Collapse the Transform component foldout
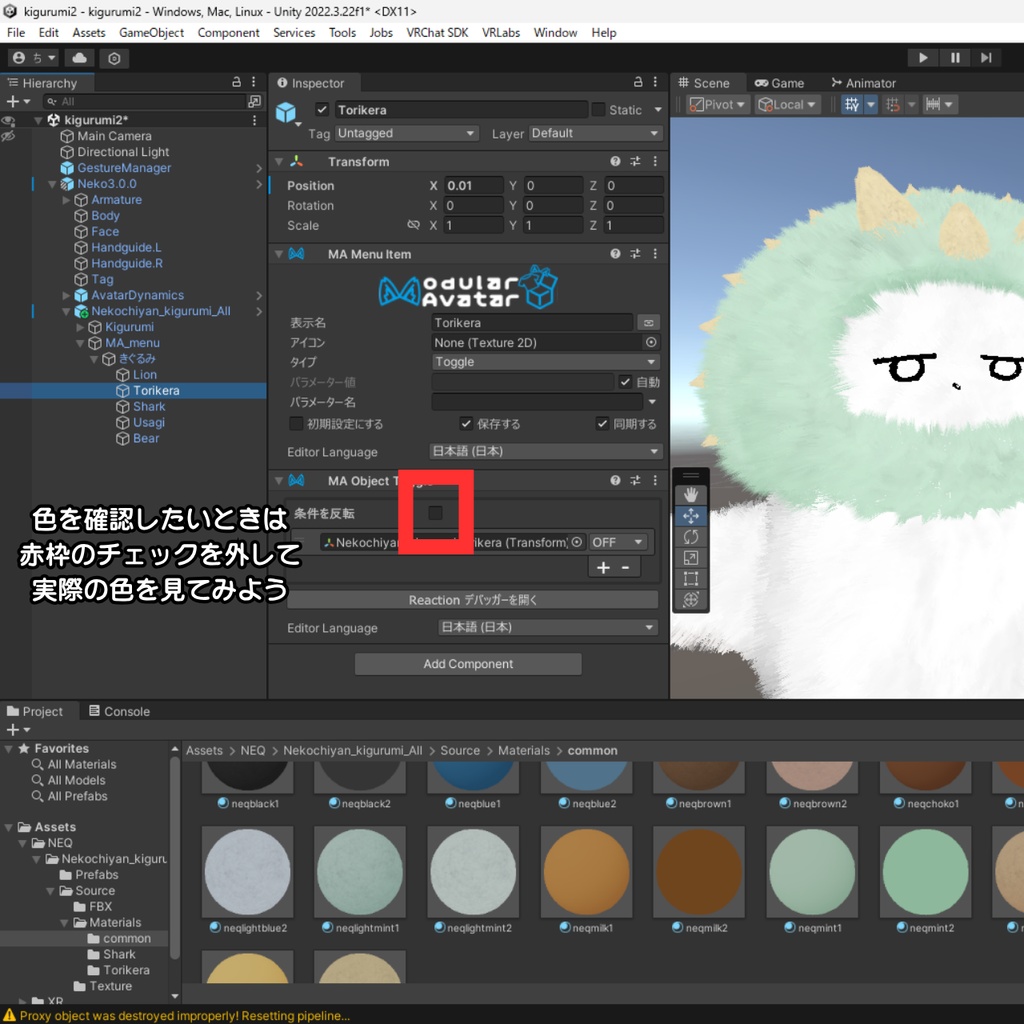The image size is (1024, 1024). click(x=279, y=161)
